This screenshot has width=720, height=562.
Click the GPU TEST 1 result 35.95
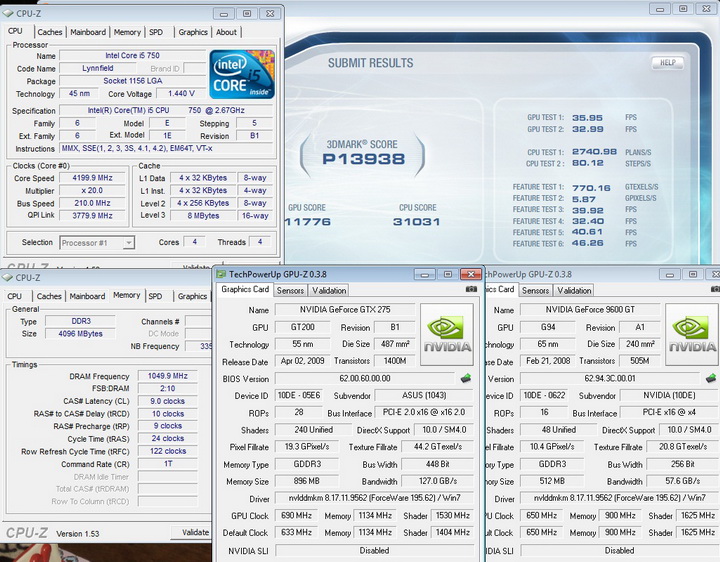coord(587,118)
